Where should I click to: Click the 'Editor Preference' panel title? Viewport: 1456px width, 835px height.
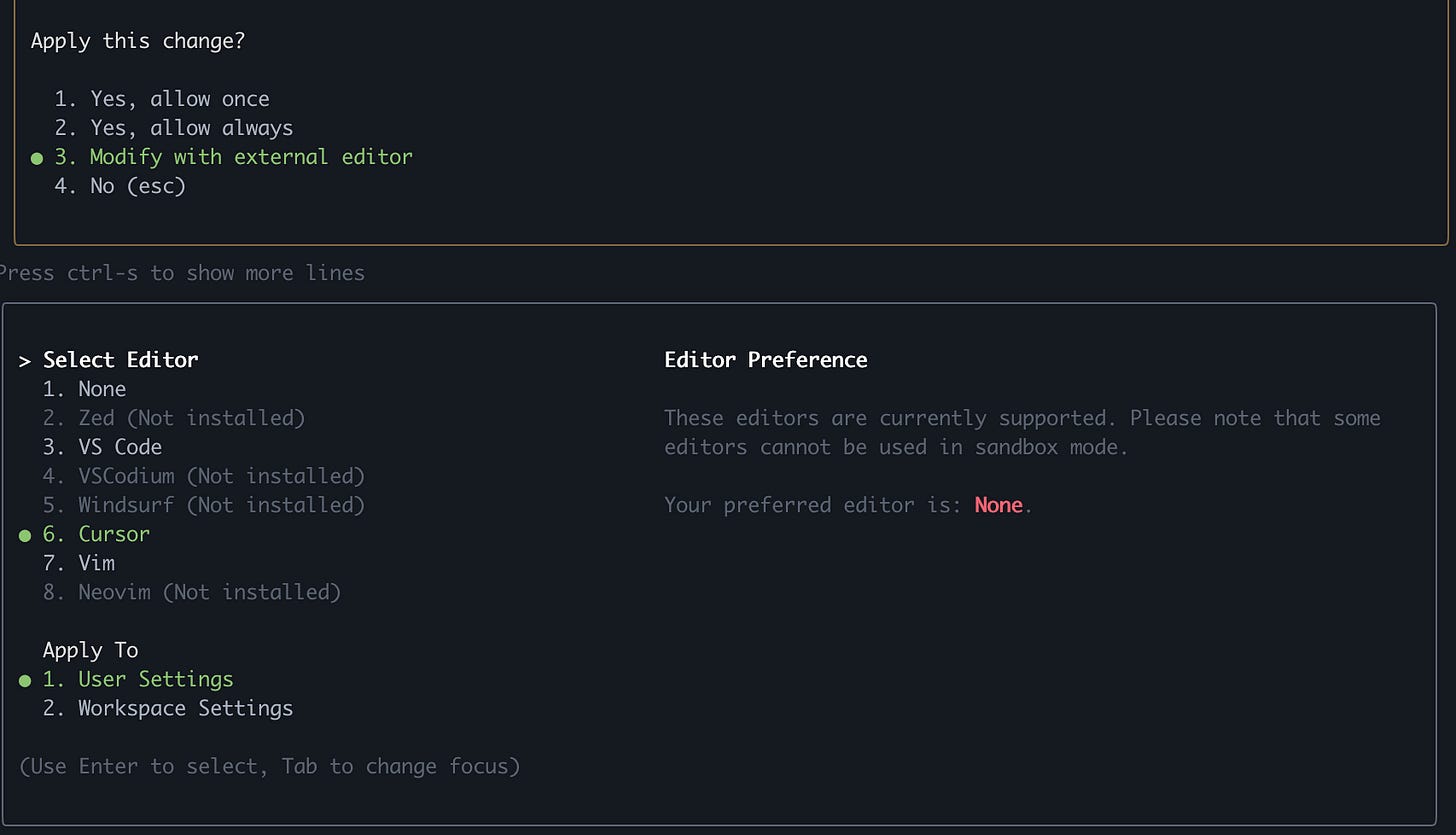tap(766, 359)
